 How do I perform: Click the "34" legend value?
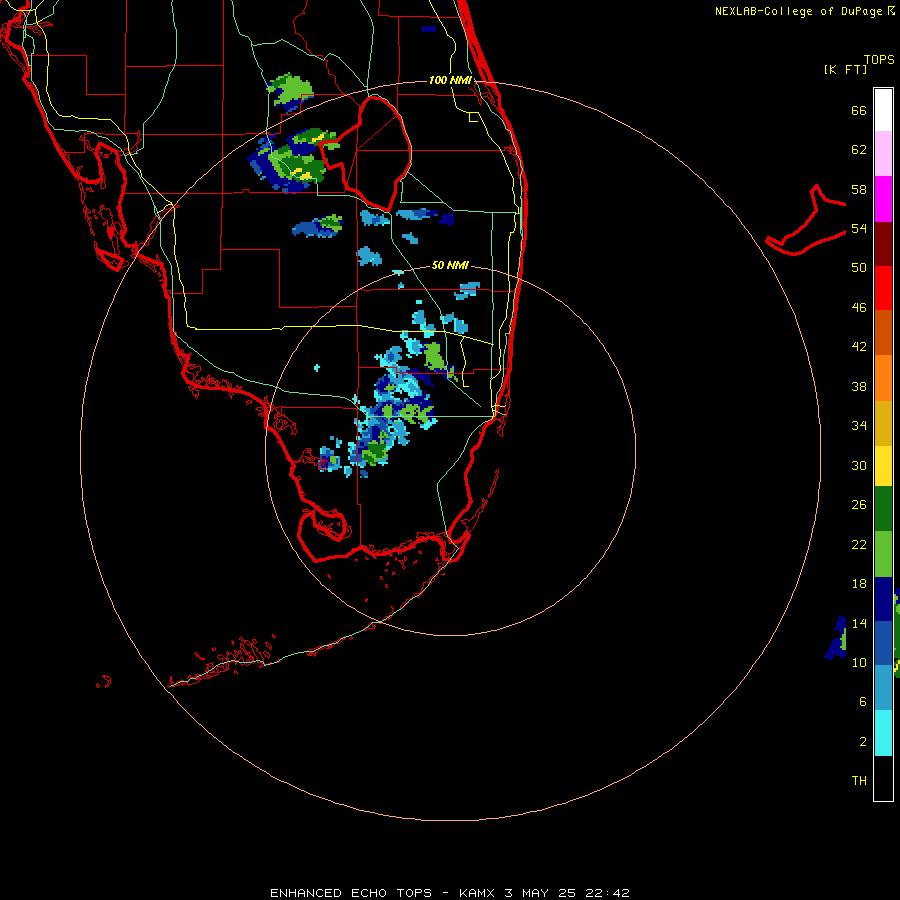859,426
